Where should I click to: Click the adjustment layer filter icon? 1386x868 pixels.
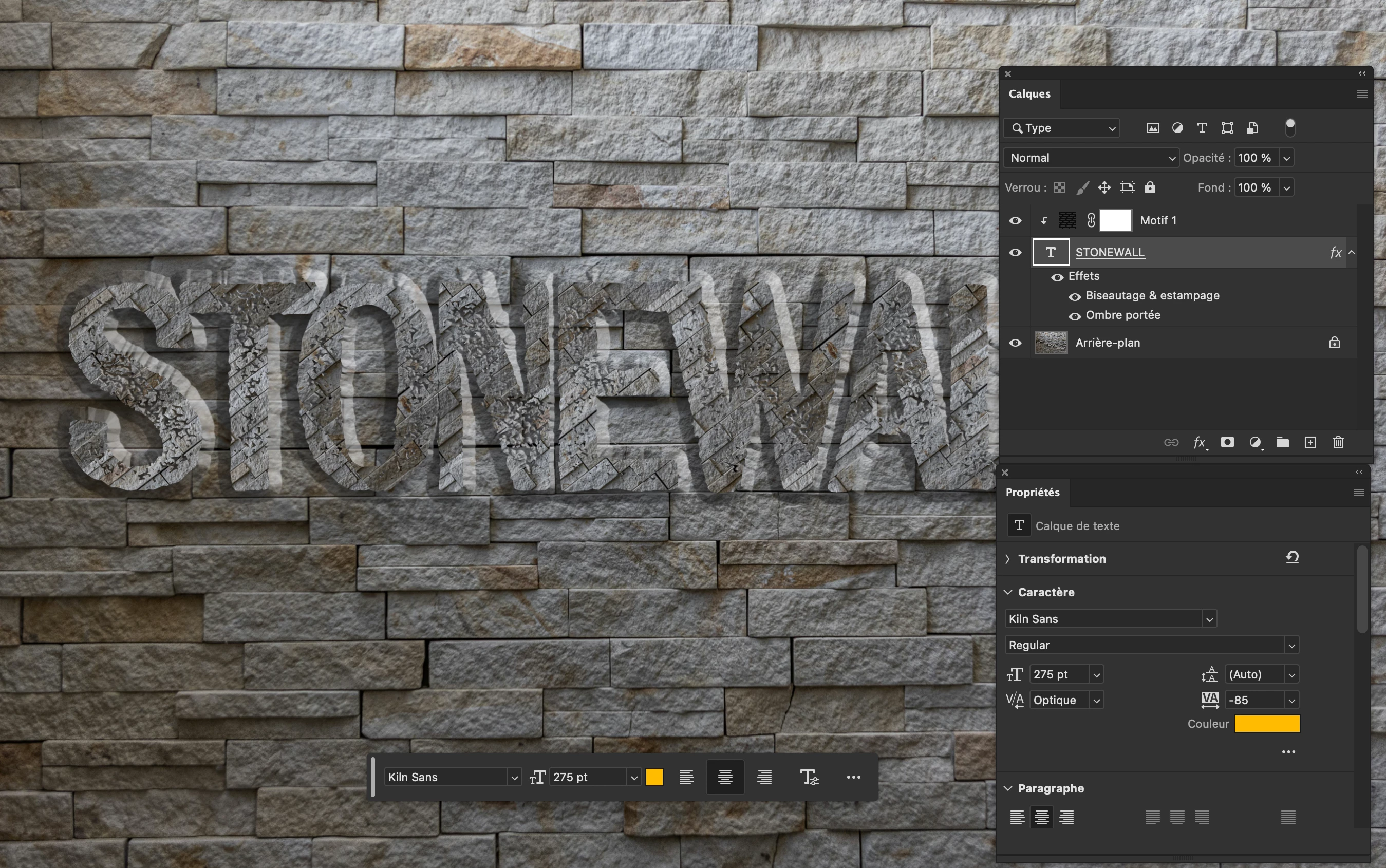pos(1177,128)
